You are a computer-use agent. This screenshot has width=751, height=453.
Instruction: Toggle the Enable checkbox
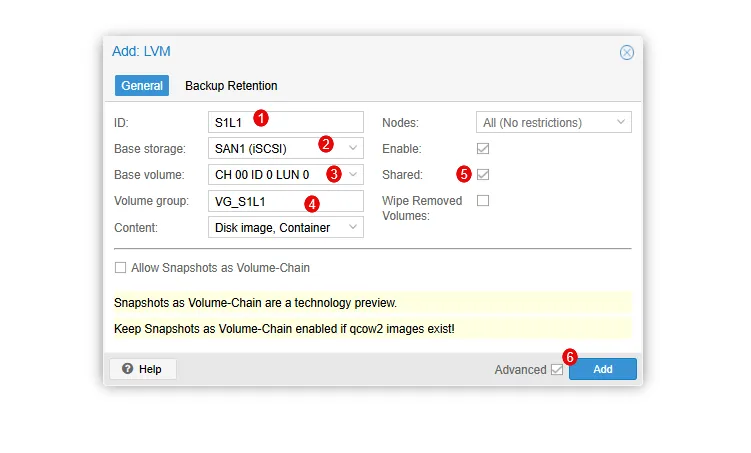pyautogui.click(x=483, y=148)
